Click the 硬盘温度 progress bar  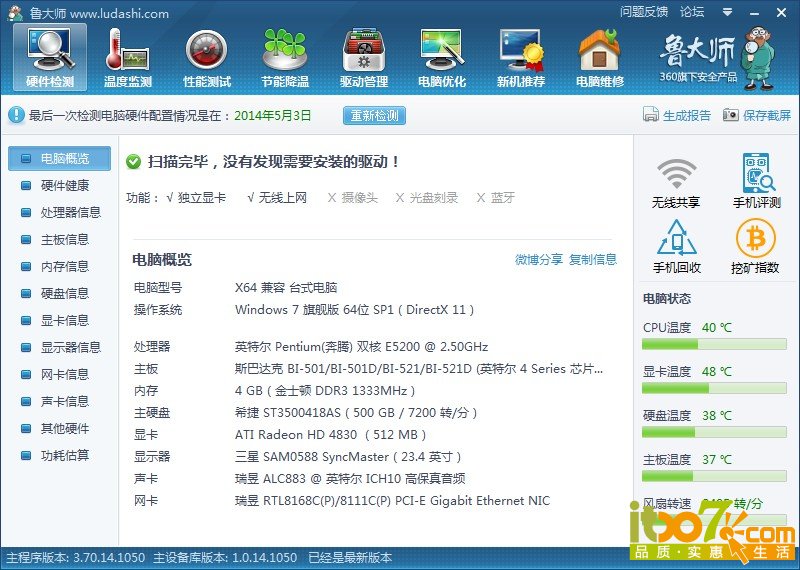714,433
